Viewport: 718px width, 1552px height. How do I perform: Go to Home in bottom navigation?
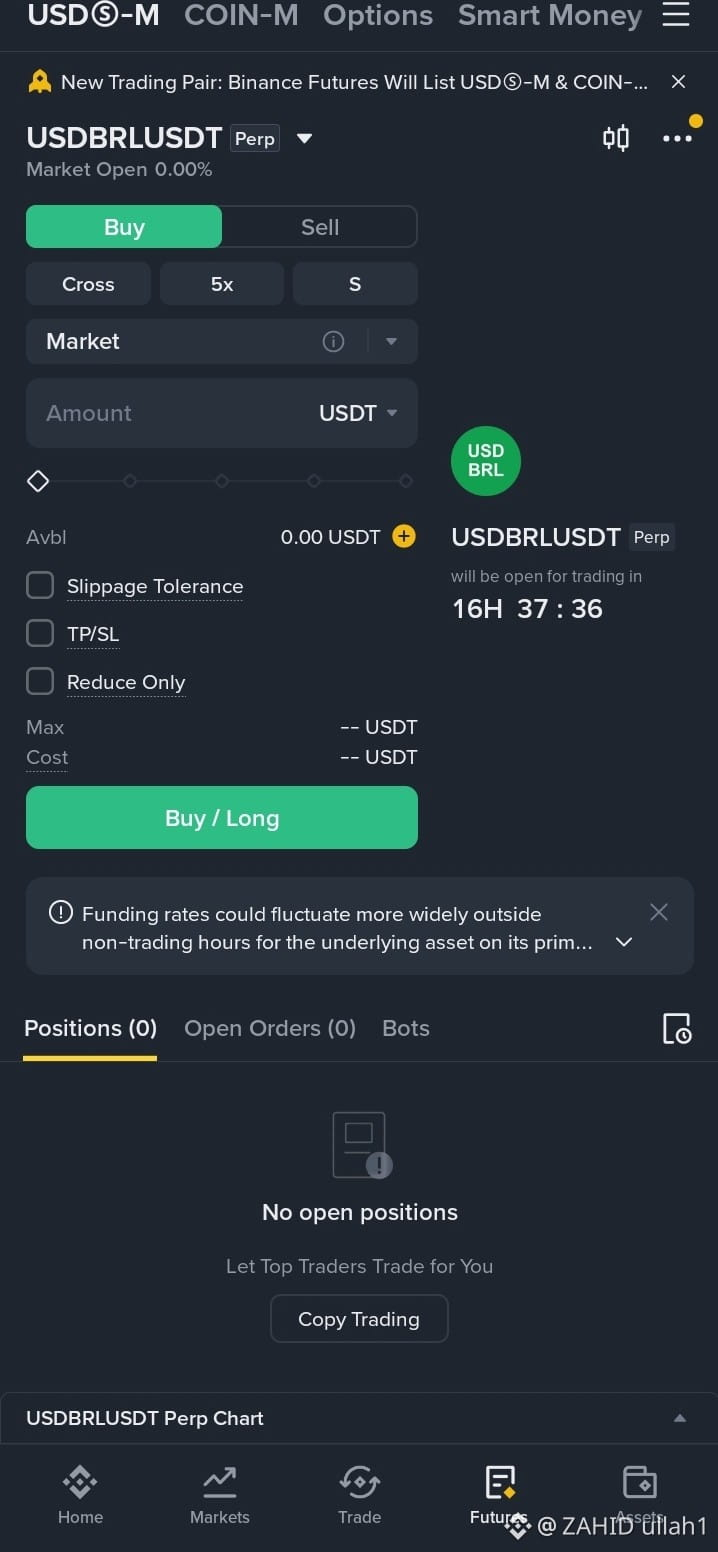tap(80, 1495)
